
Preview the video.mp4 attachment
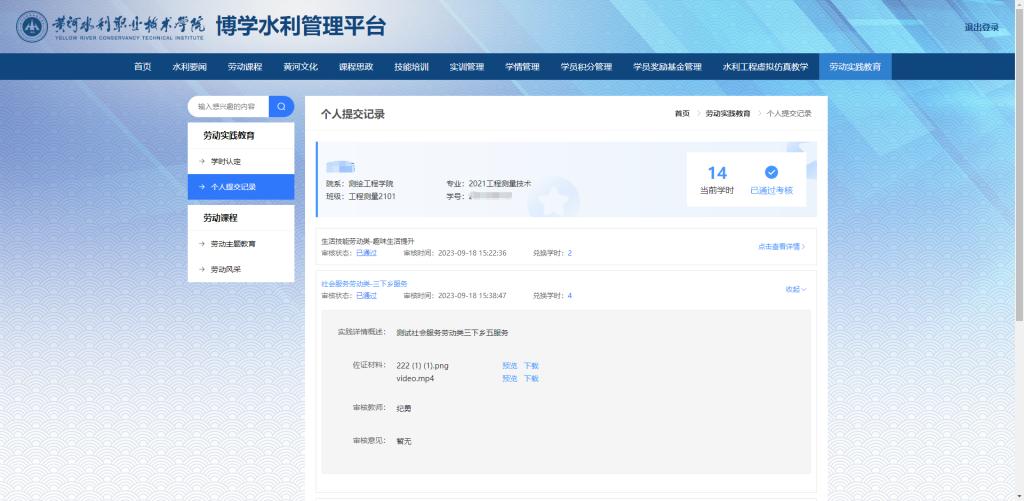(509, 379)
